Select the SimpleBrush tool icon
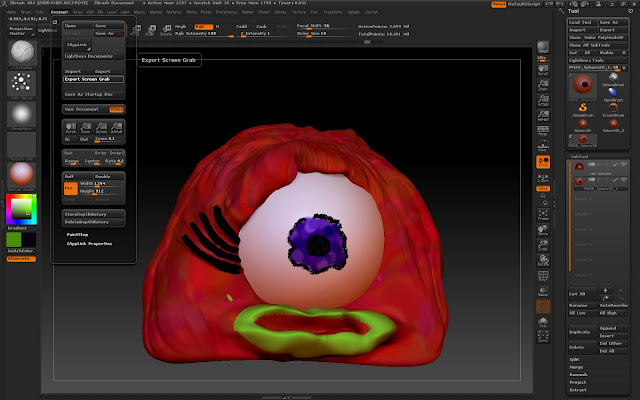 click(582, 109)
